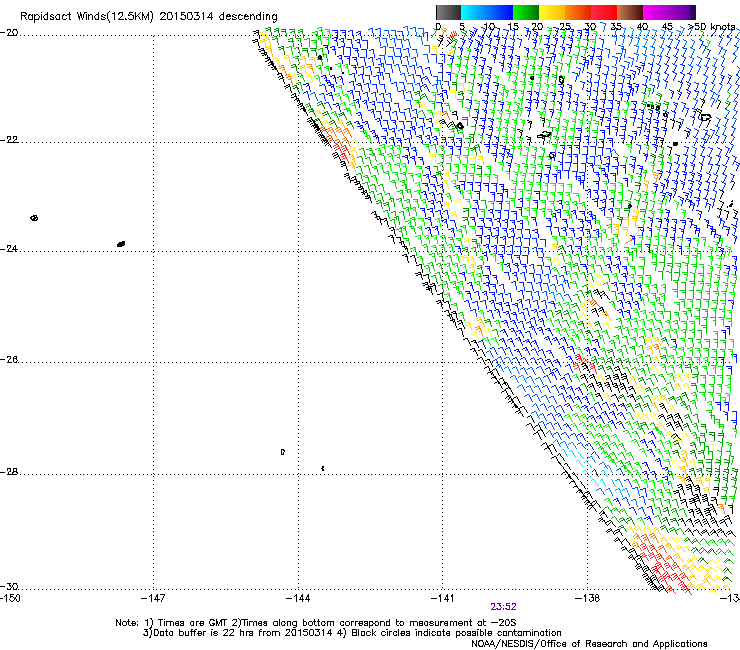Click the -144 longitude axis label
The height and width of the screenshot is (650, 740).
(x=298, y=599)
